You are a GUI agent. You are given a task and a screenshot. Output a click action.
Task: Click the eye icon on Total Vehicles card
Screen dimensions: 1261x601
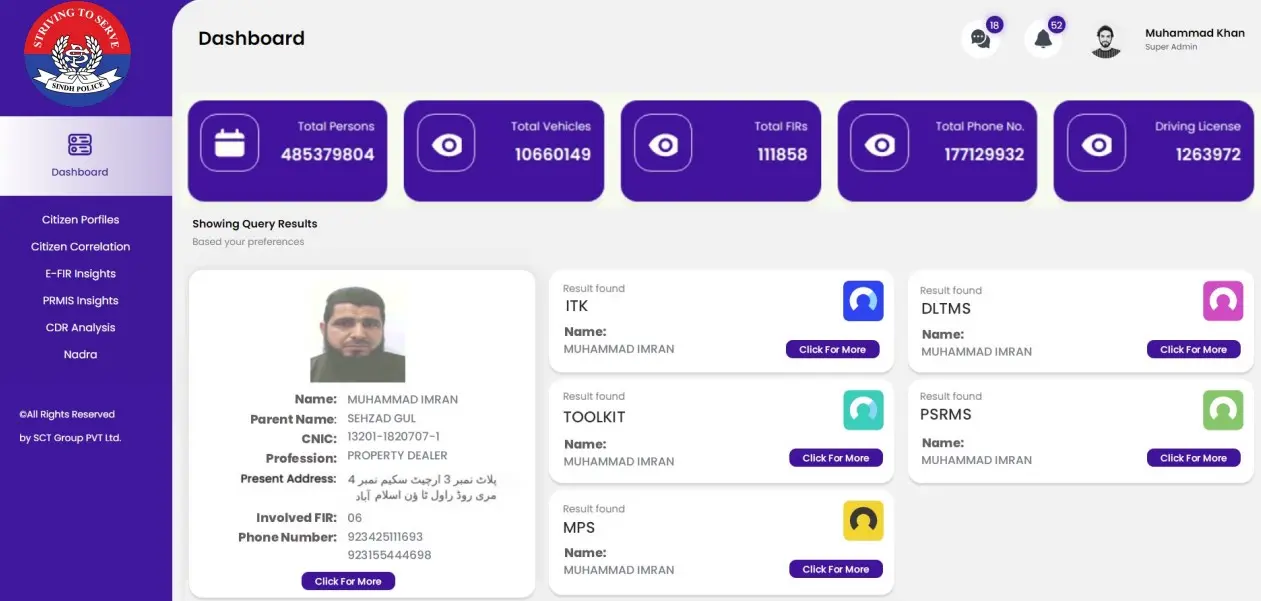point(446,144)
